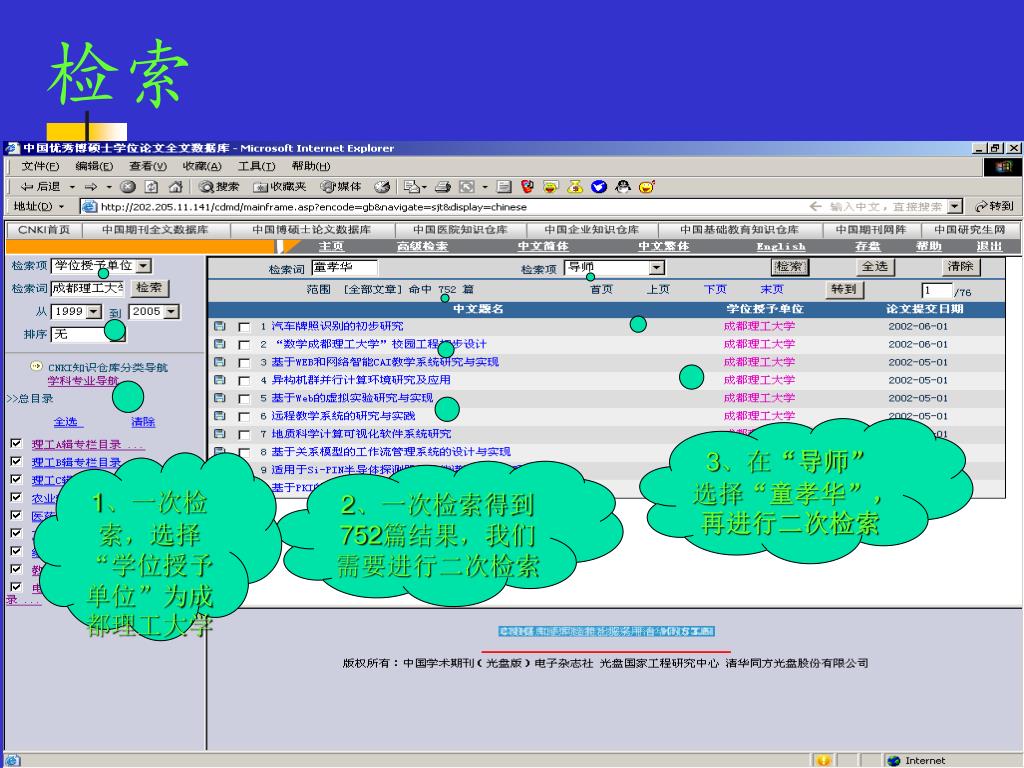Image resolution: width=1024 pixels, height=768 pixels.
Task: Check the box for 异构机群并行计算环境研究及应用
Action: (244, 381)
